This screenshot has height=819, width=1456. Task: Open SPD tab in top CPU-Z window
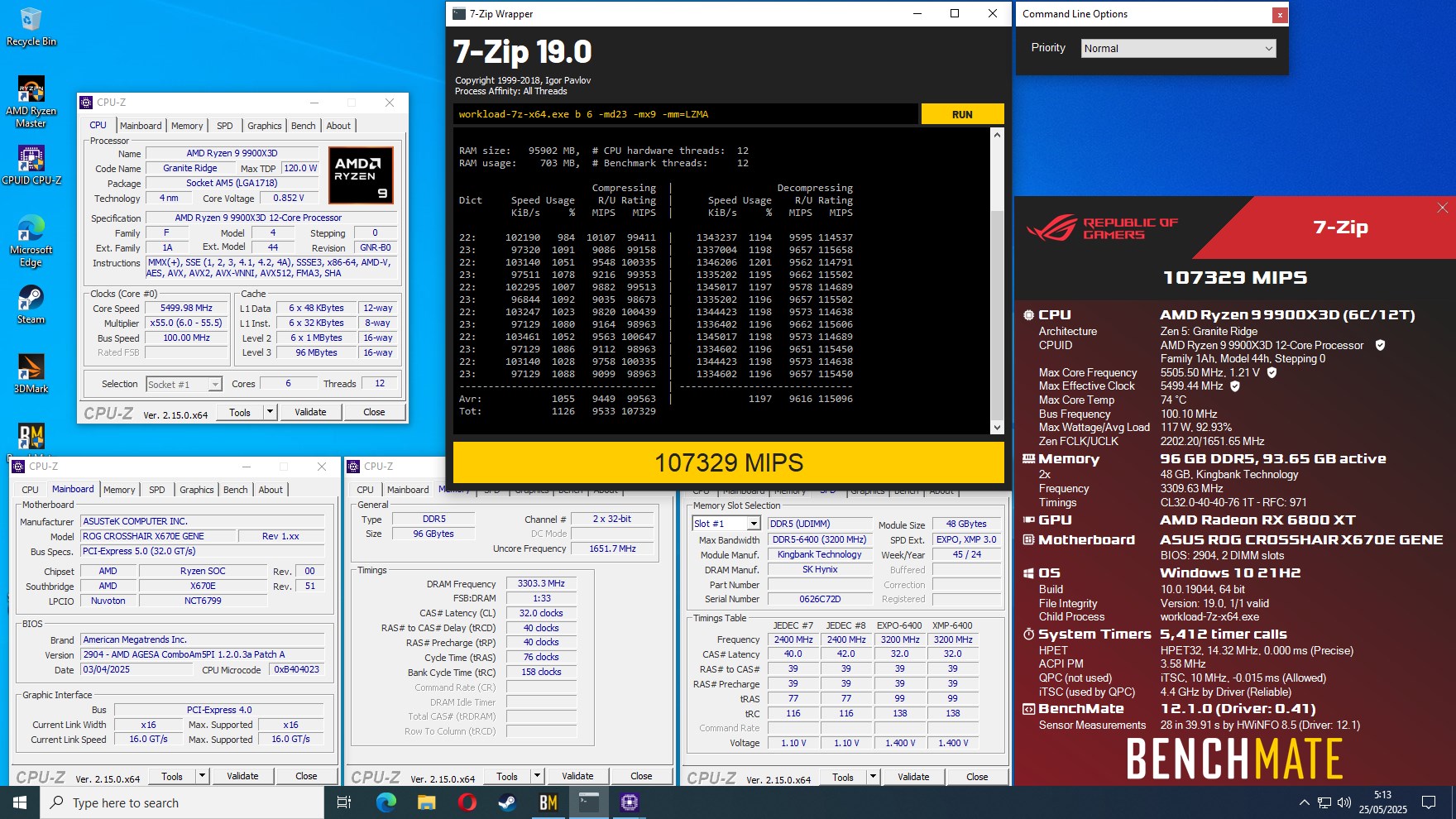tap(225, 126)
